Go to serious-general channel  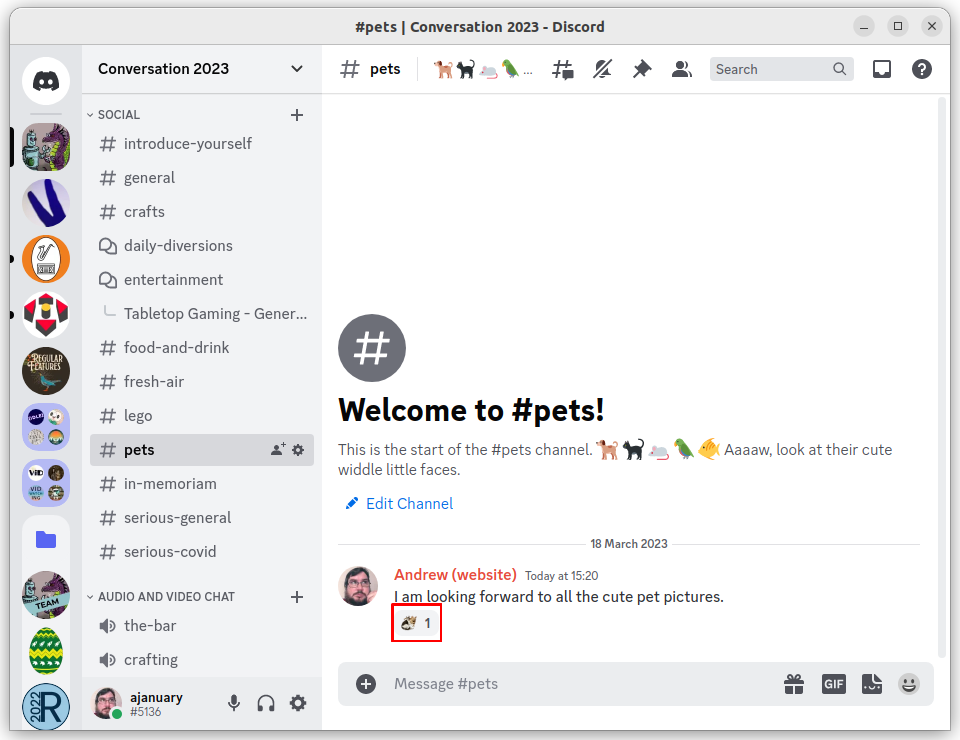[202, 518]
